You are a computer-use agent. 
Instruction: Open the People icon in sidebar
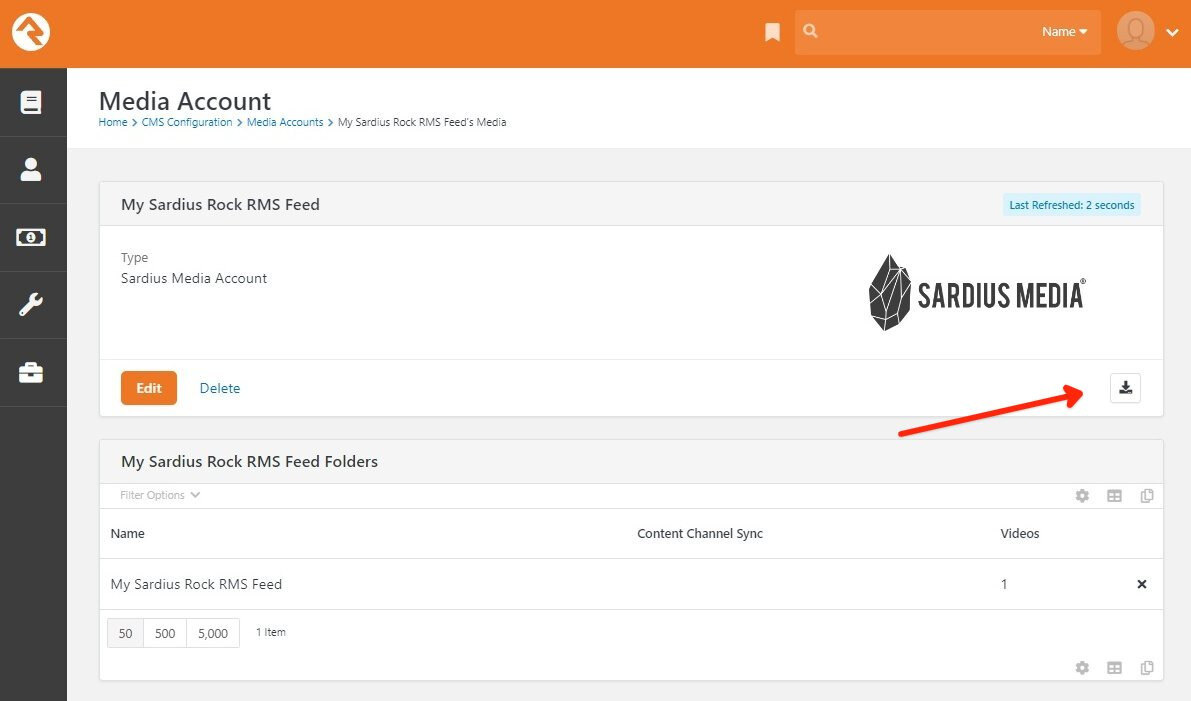30,169
